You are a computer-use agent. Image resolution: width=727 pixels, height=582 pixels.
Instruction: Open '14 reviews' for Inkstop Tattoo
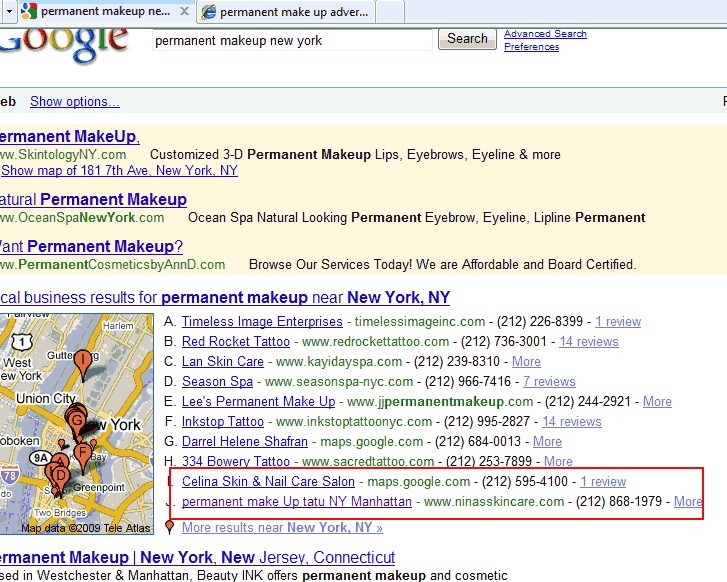[x=572, y=421]
